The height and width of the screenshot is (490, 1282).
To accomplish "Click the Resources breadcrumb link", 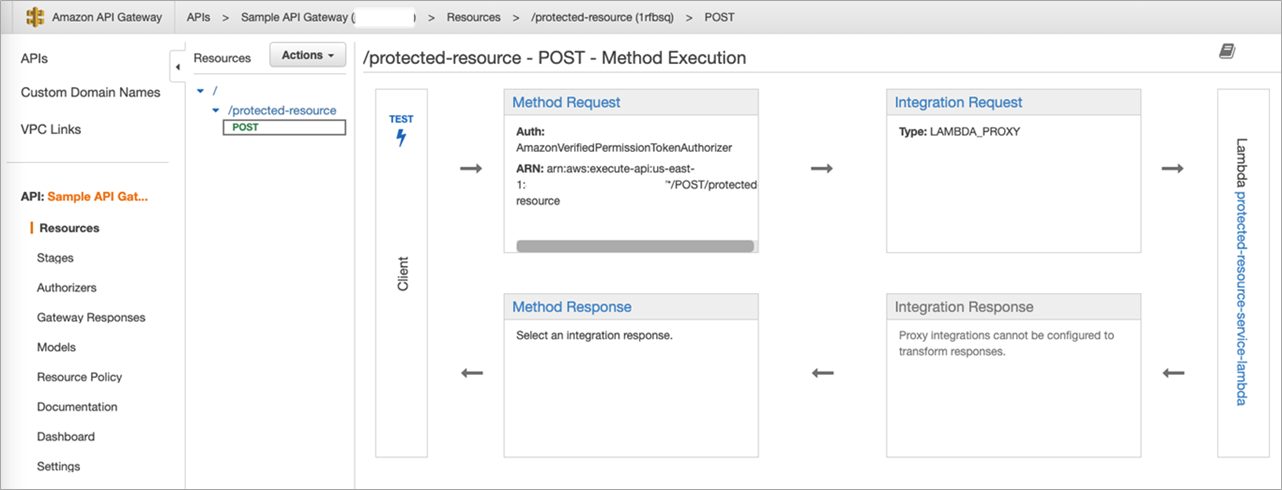I will (474, 18).
